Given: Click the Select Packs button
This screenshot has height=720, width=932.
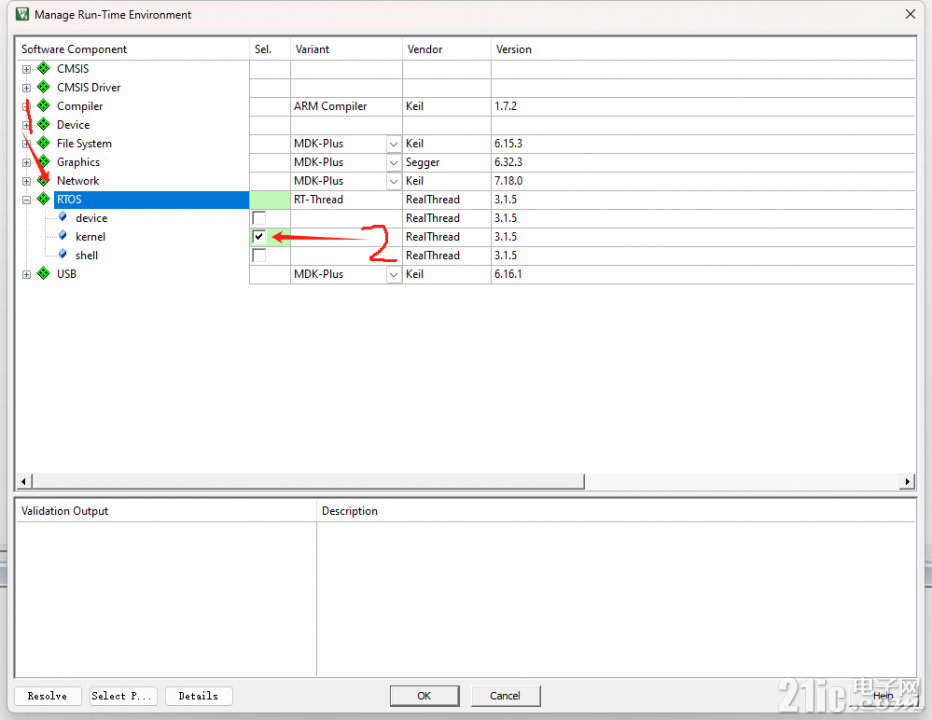Looking at the screenshot, I should point(124,696).
